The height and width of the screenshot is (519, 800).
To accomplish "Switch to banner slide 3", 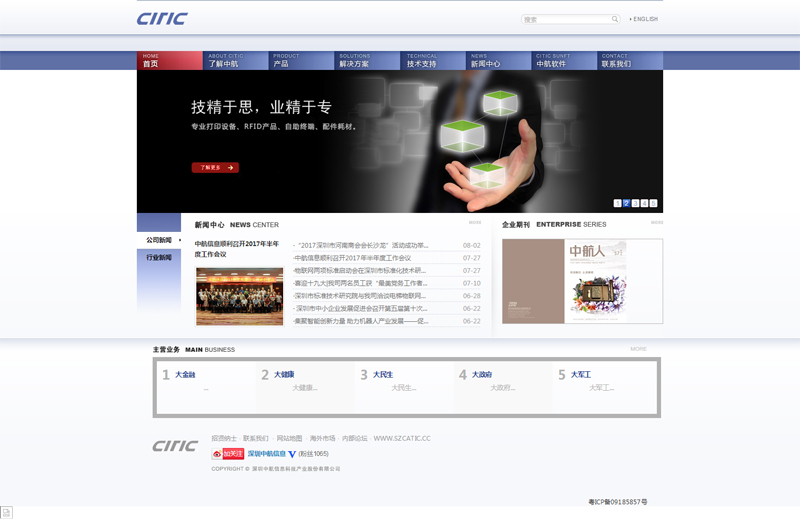I will (635, 203).
